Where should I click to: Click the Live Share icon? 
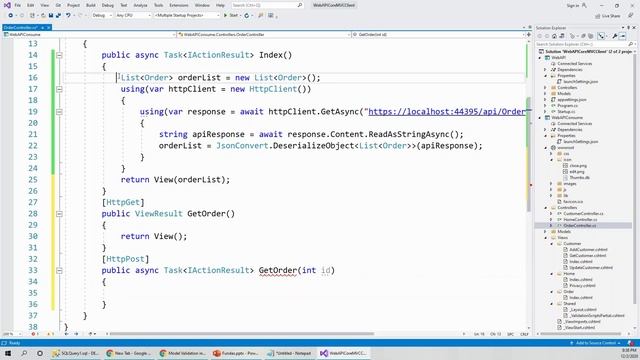(598, 16)
